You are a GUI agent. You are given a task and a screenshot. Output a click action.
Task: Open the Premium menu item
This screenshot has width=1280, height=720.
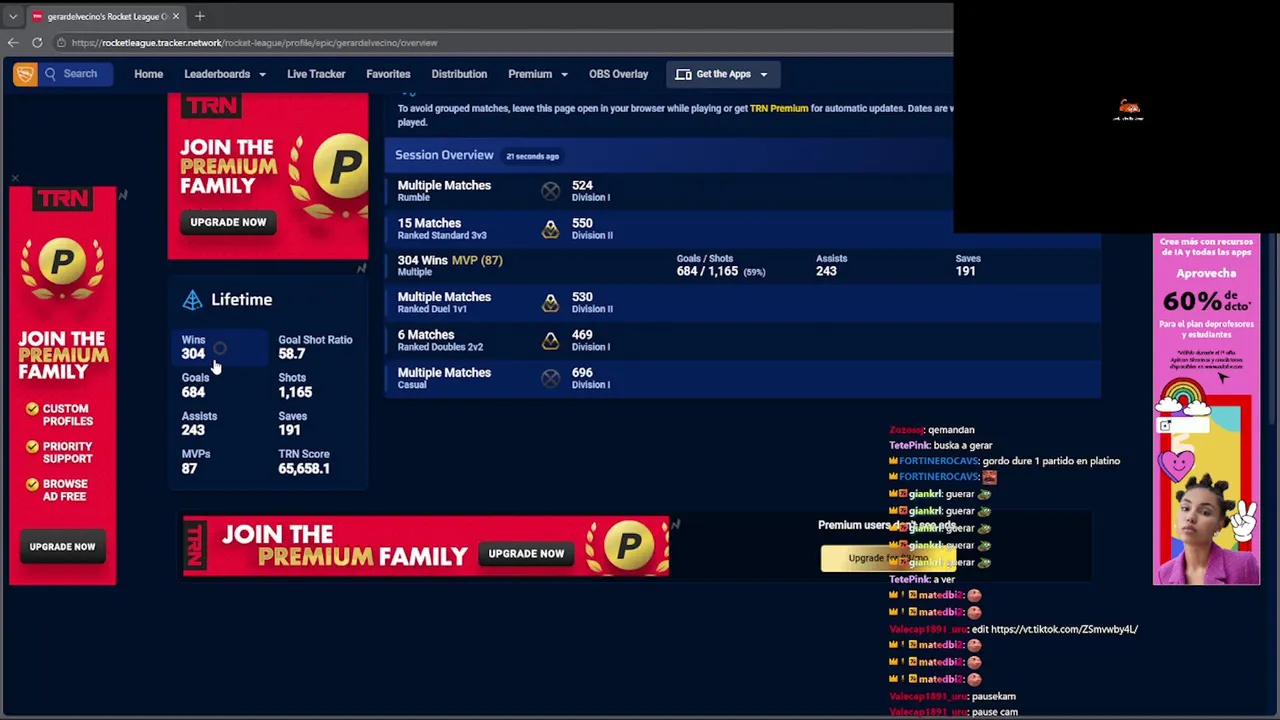point(530,74)
